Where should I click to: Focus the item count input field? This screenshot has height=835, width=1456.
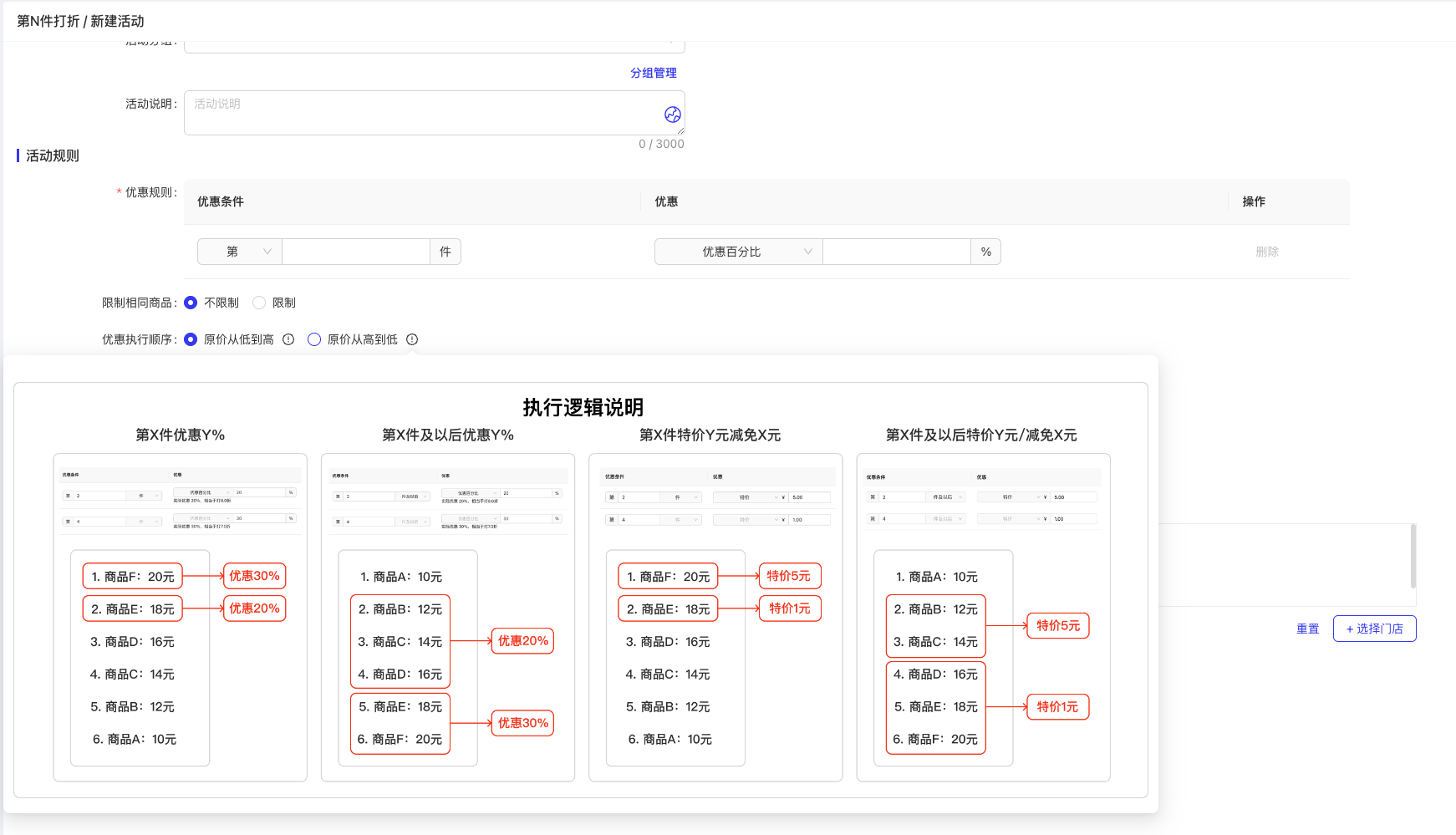point(356,252)
